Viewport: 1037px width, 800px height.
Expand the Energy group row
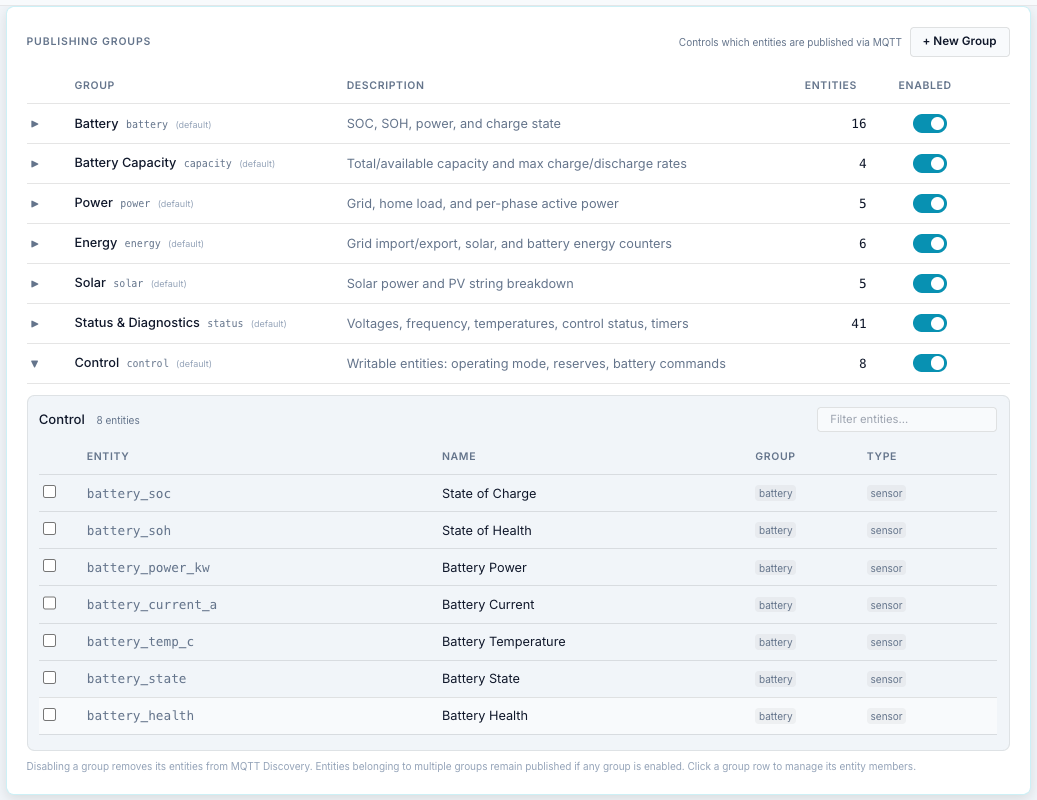35,244
